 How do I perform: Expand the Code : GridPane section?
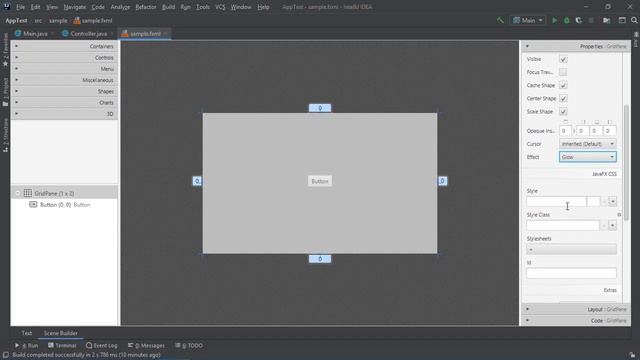pos(576,320)
